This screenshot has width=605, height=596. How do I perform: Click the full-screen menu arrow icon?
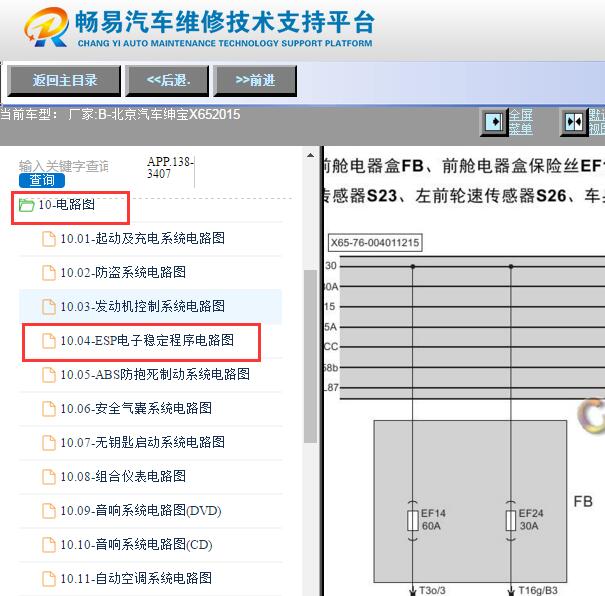click(493, 122)
